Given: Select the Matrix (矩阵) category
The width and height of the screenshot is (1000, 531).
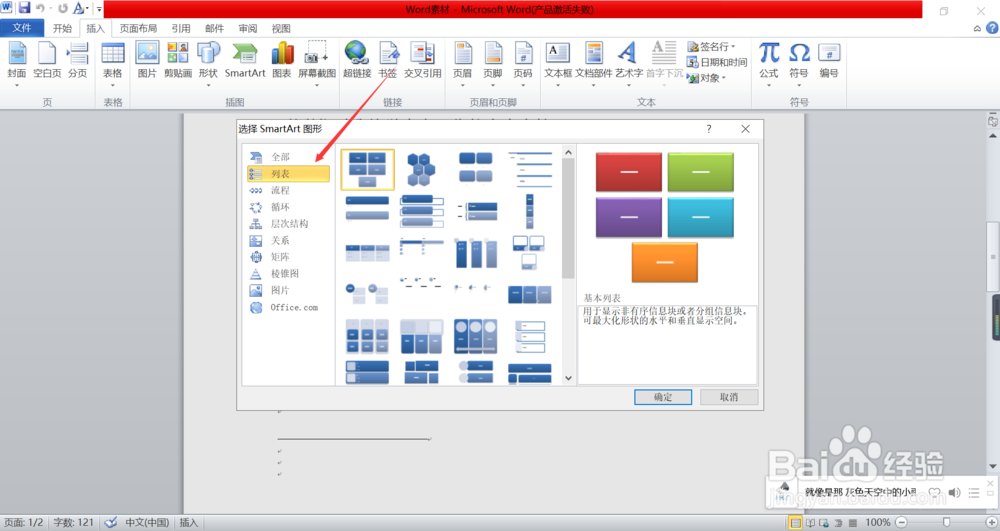Looking at the screenshot, I should 288,257.
